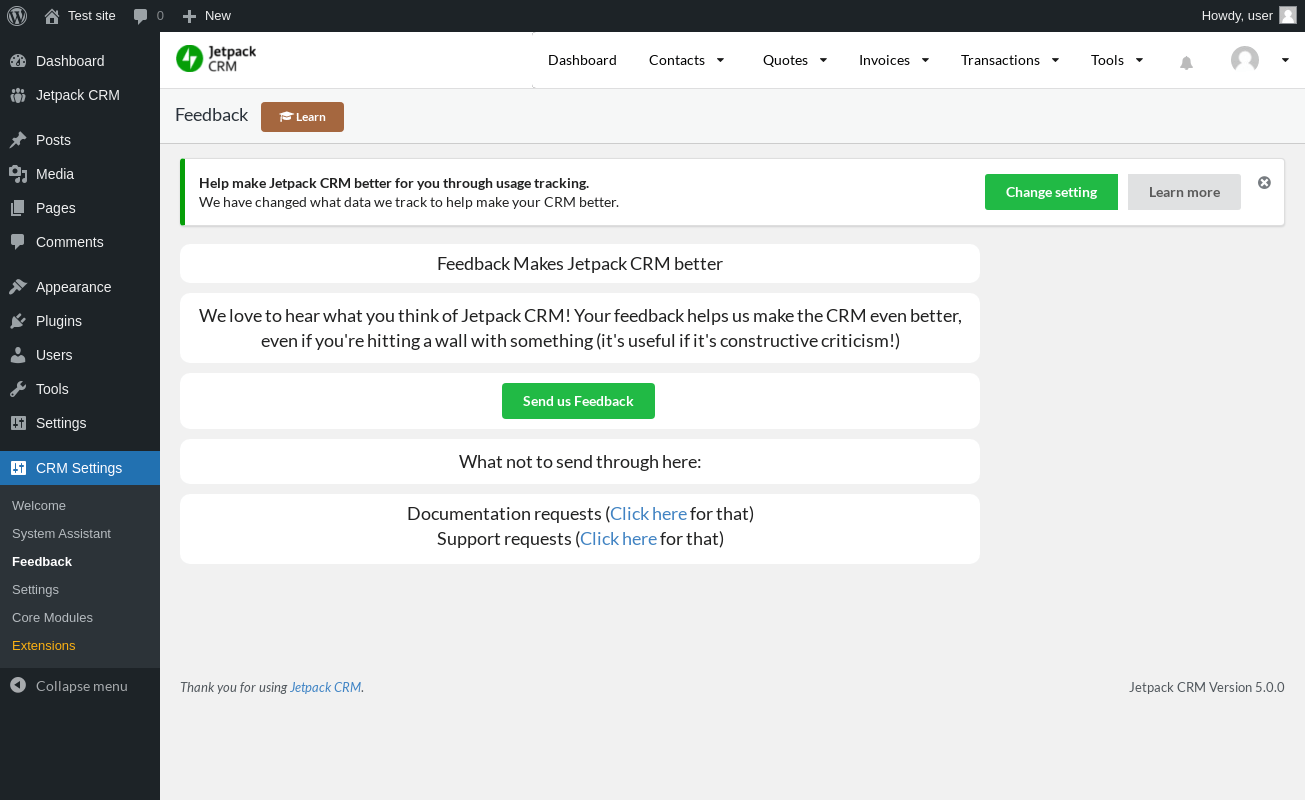Expand the Invoices dropdown menu

(x=894, y=60)
